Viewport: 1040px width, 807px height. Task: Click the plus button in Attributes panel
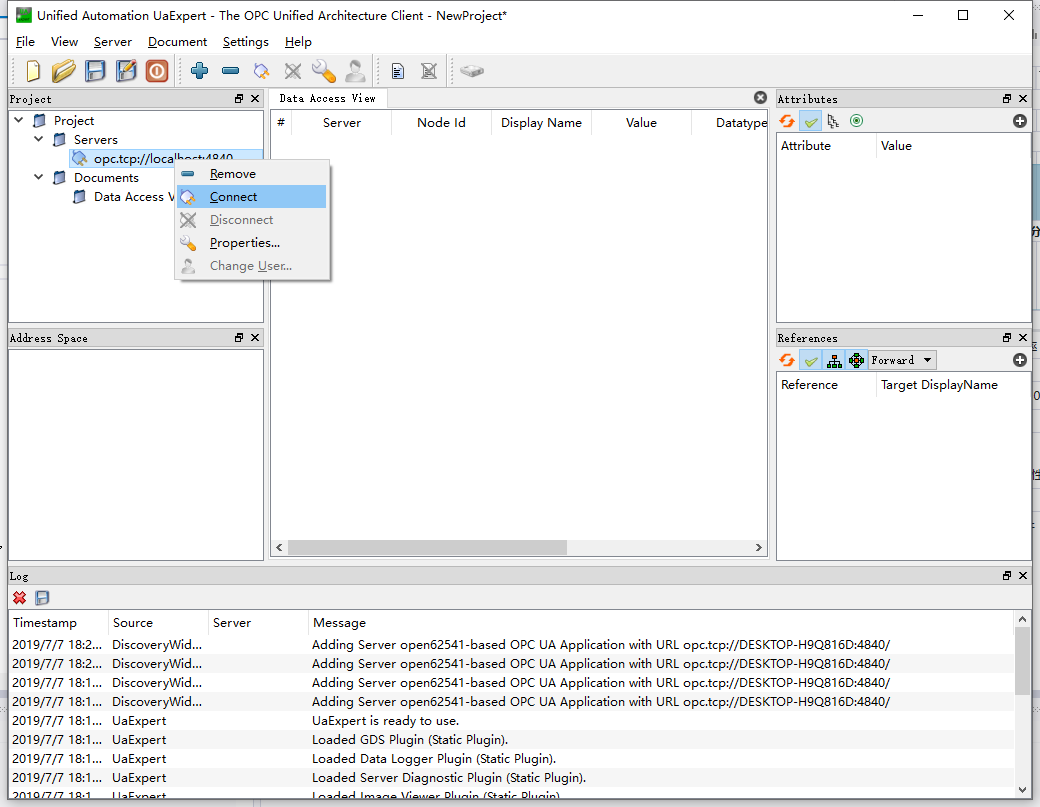[x=1020, y=121]
